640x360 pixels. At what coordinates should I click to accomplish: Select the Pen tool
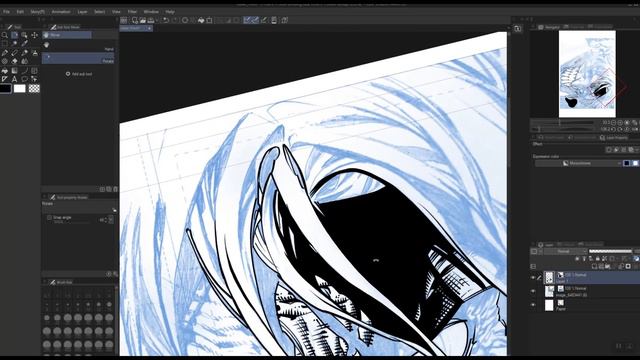[x=4, y=53]
